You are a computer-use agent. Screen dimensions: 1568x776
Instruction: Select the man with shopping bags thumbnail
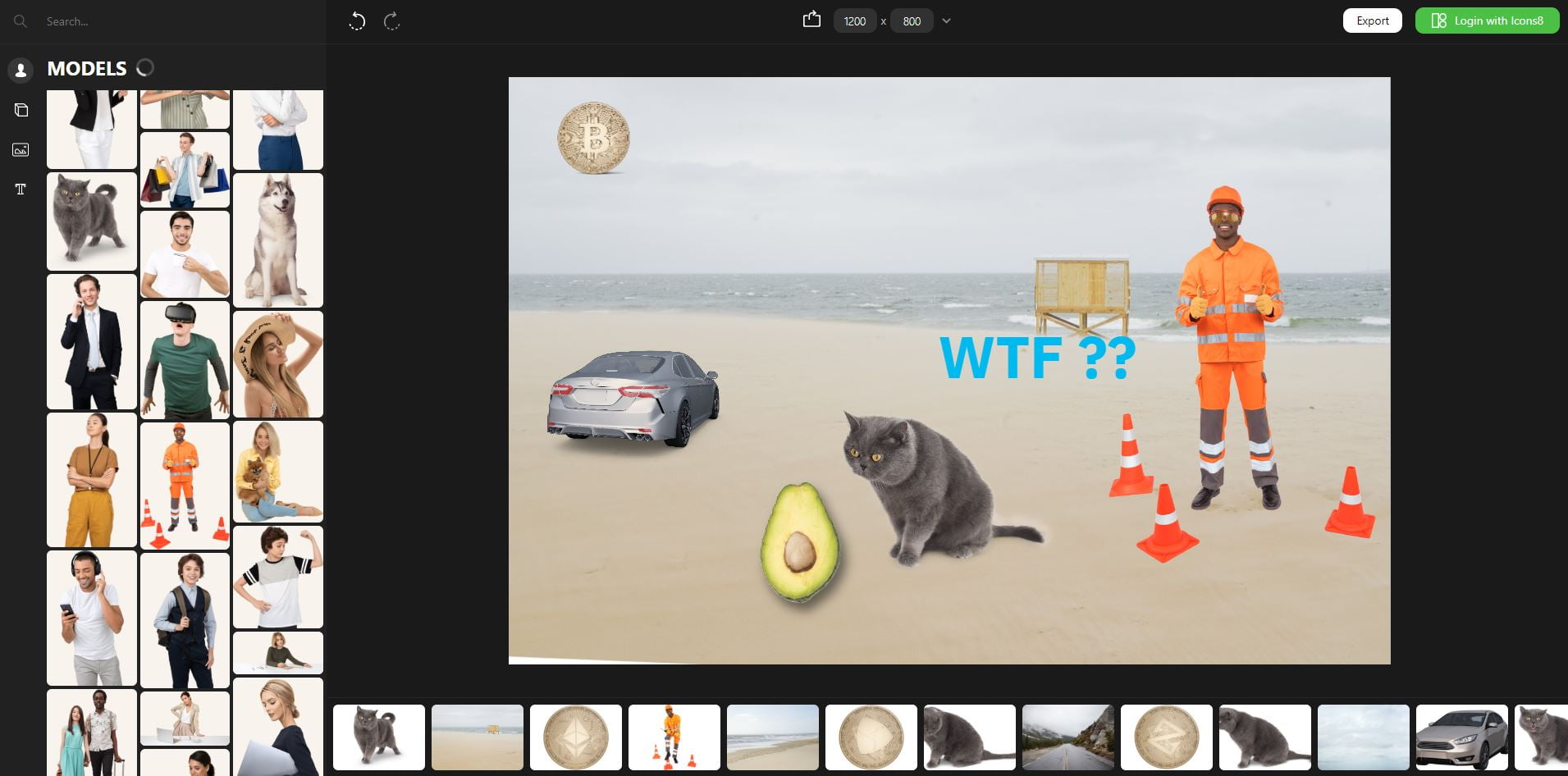pyautogui.click(x=185, y=170)
